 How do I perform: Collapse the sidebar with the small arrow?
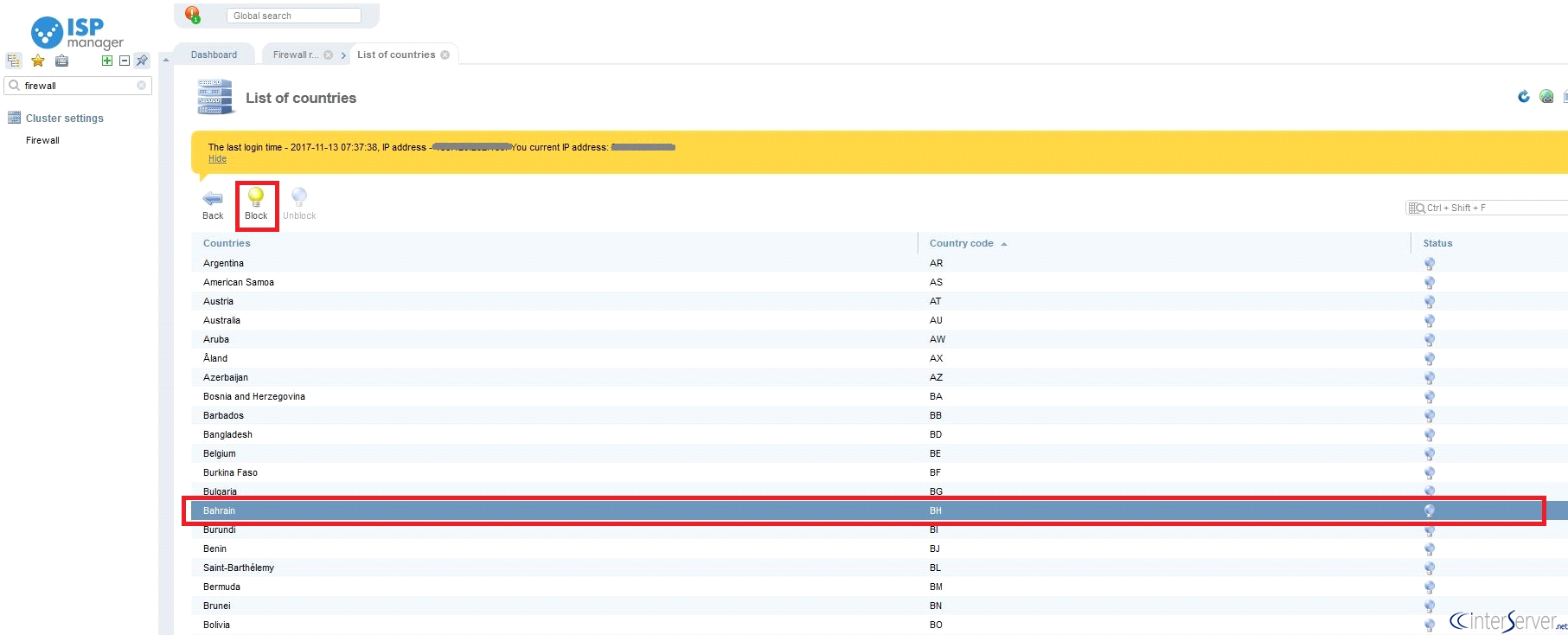click(x=166, y=60)
